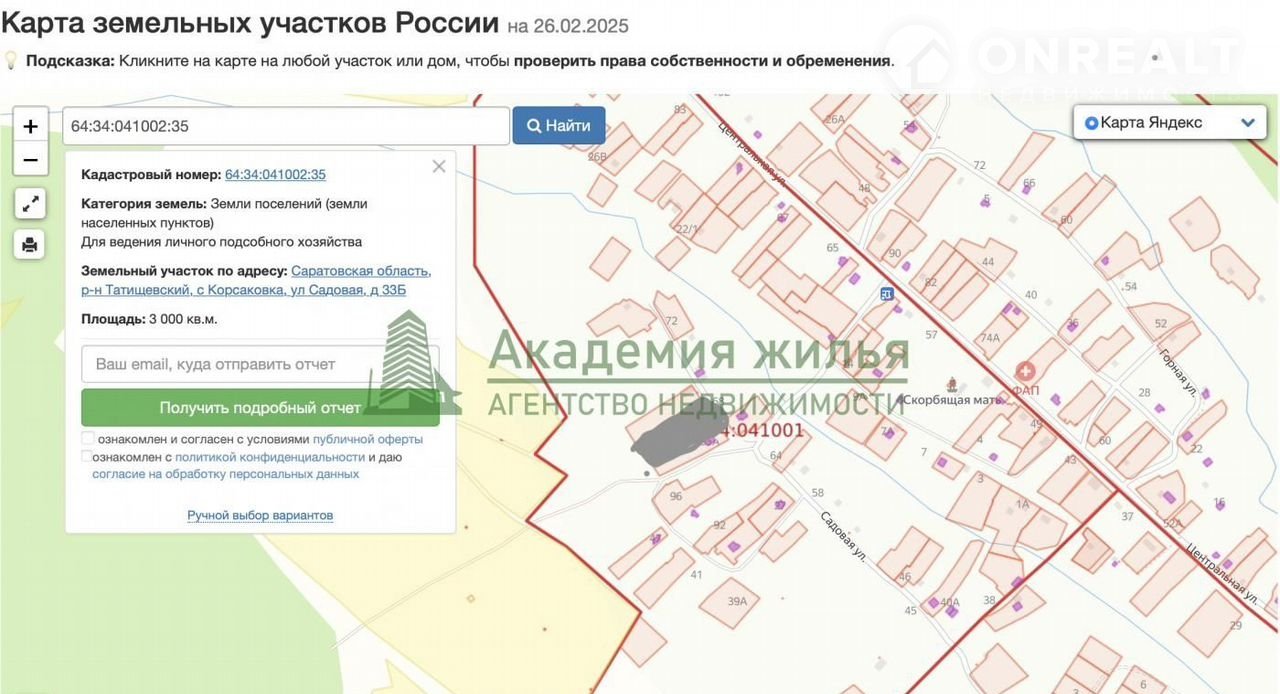Zoom out the map with minus button
The height and width of the screenshot is (694, 1280).
coord(30,160)
